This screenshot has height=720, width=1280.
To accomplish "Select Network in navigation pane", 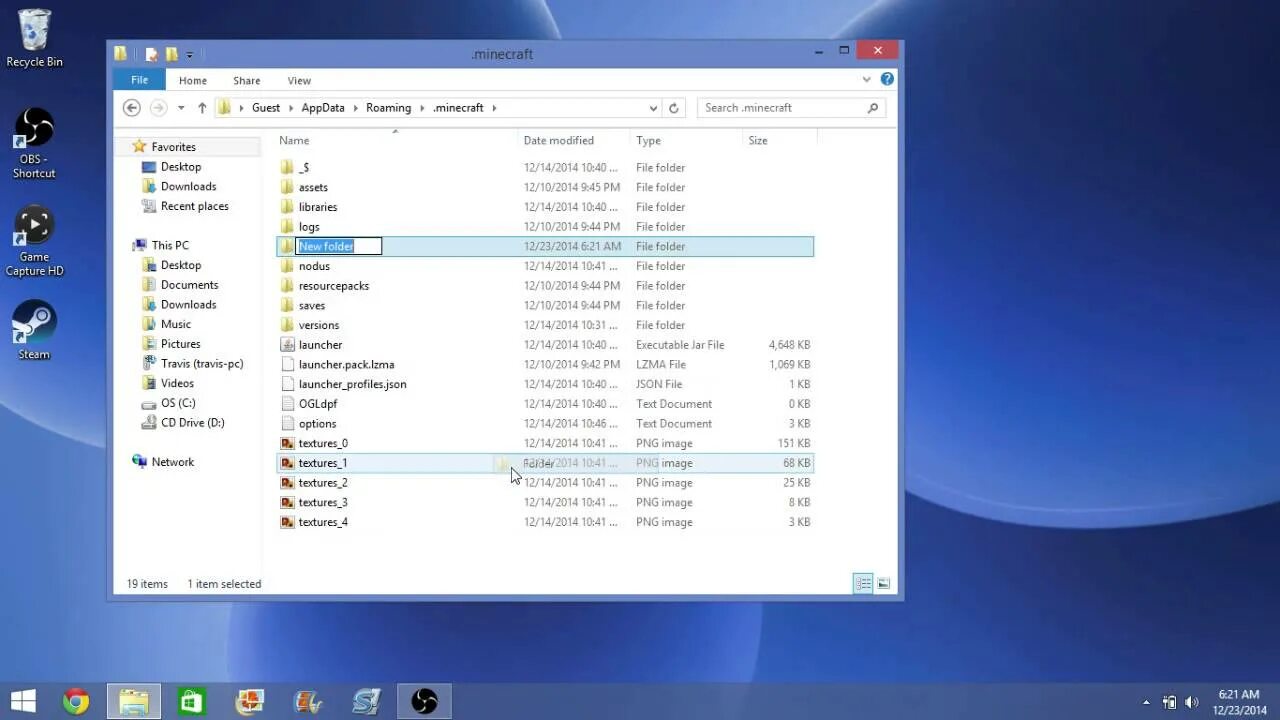I will pos(172,462).
